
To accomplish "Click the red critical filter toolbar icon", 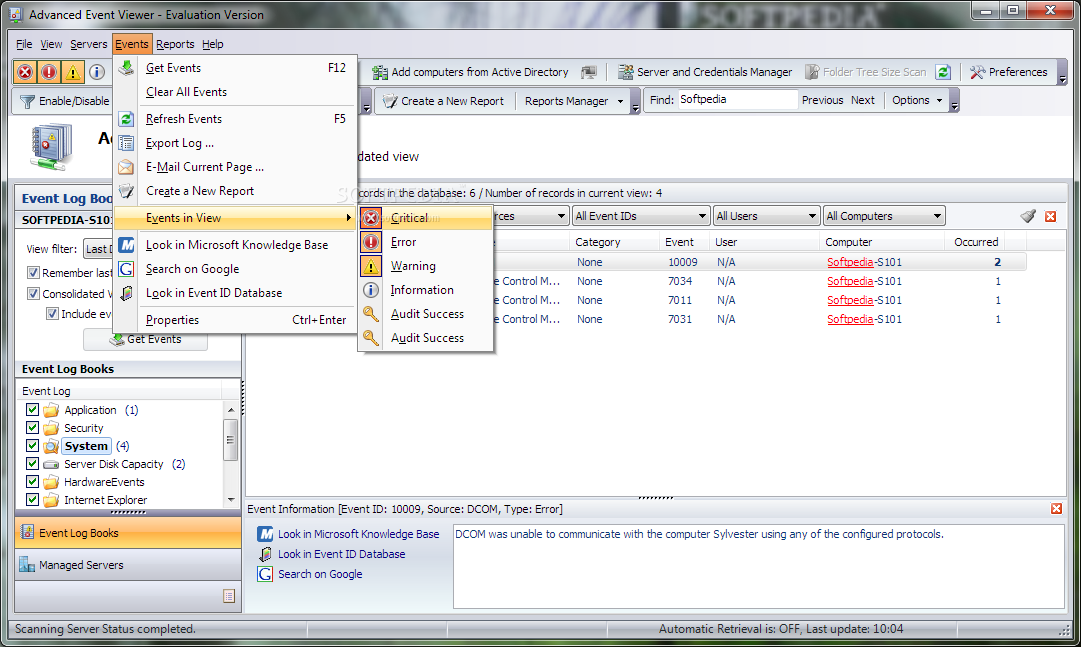I will pos(25,72).
